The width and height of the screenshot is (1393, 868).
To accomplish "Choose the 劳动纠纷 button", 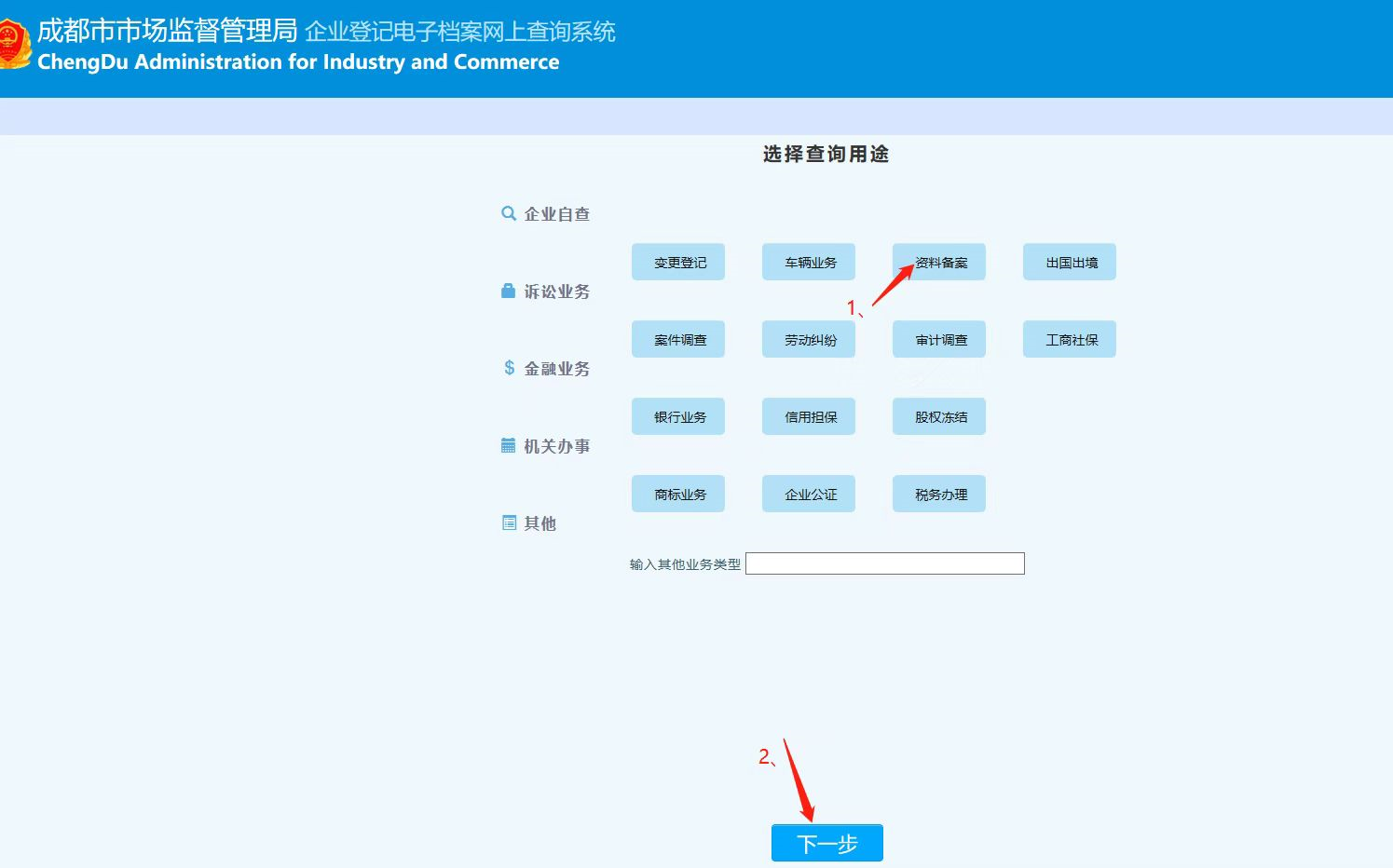I will (809, 340).
